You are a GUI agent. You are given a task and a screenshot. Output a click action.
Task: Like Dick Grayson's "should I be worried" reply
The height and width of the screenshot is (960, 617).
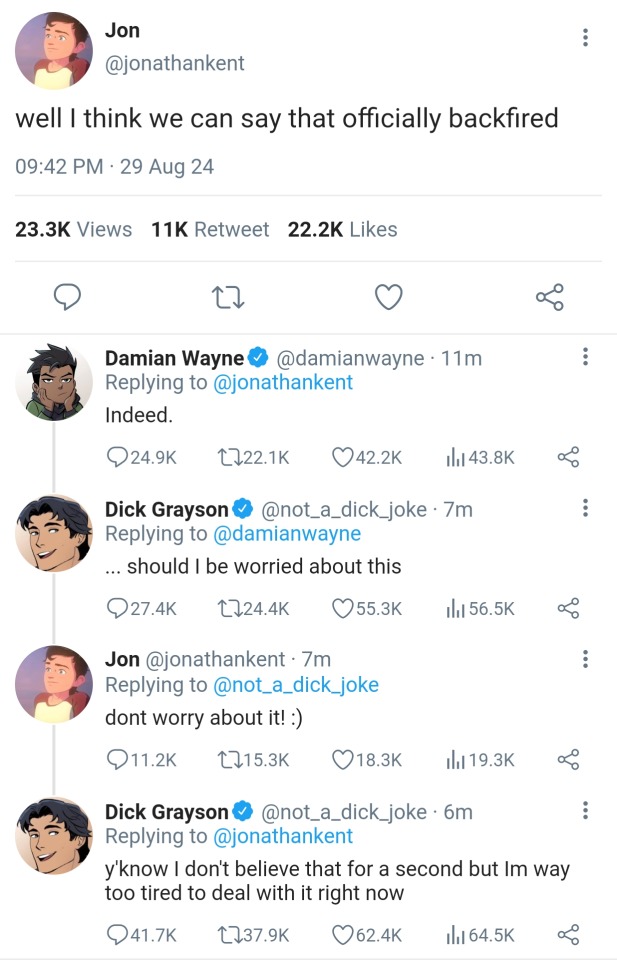coord(345,608)
